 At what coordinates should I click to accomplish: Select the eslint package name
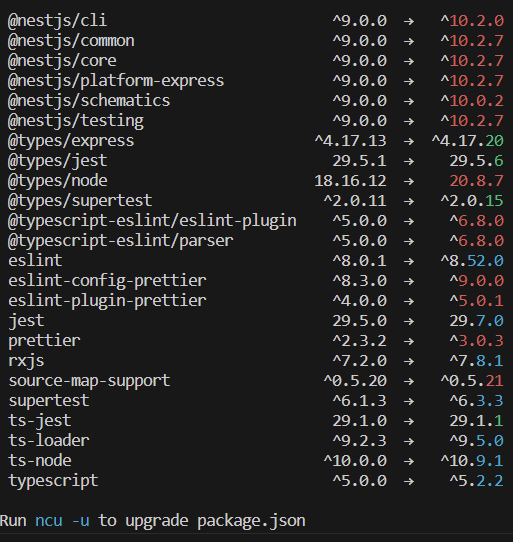(x=35, y=261)
